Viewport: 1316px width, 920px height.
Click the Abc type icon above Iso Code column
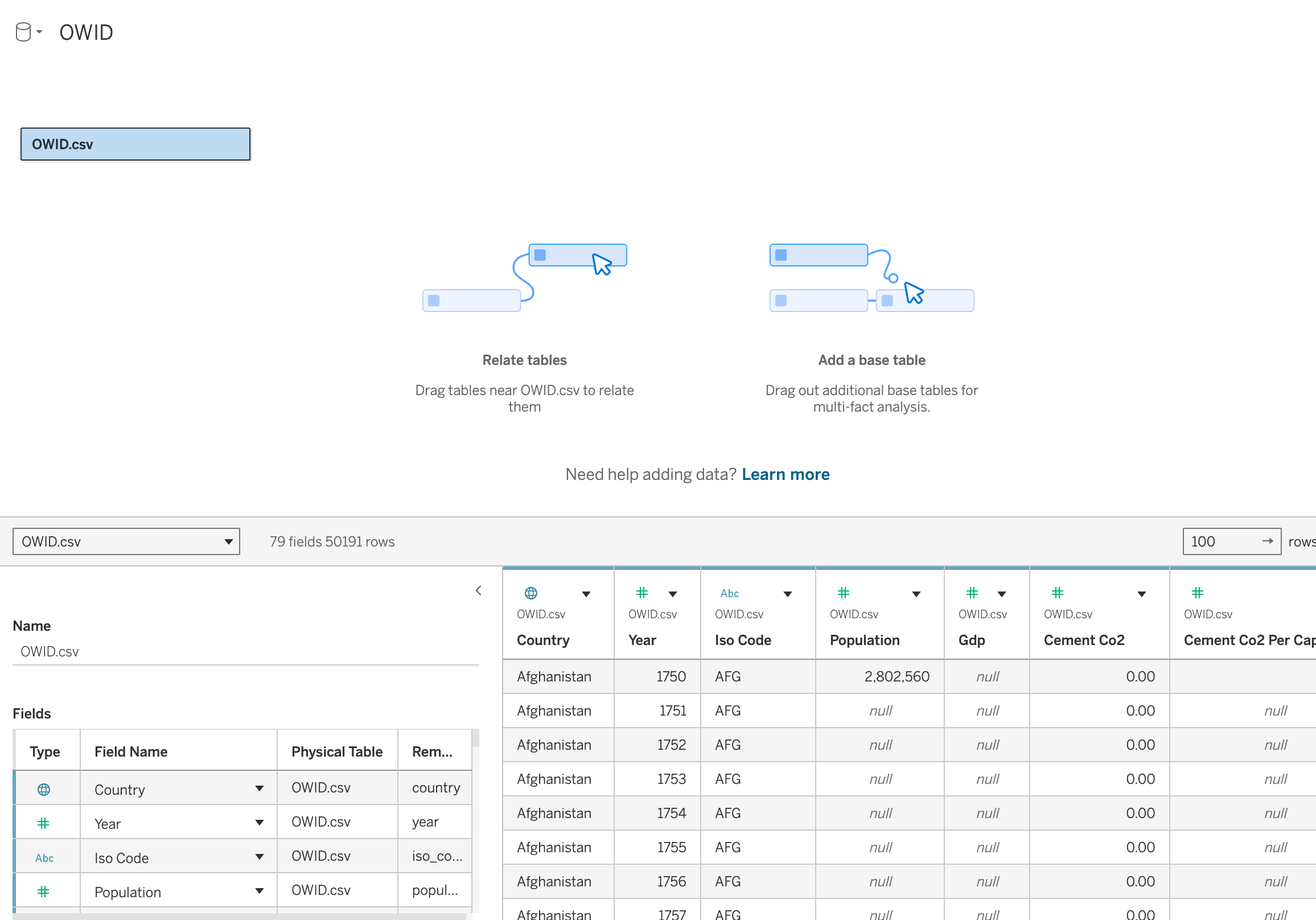click(x=729, y=593)
